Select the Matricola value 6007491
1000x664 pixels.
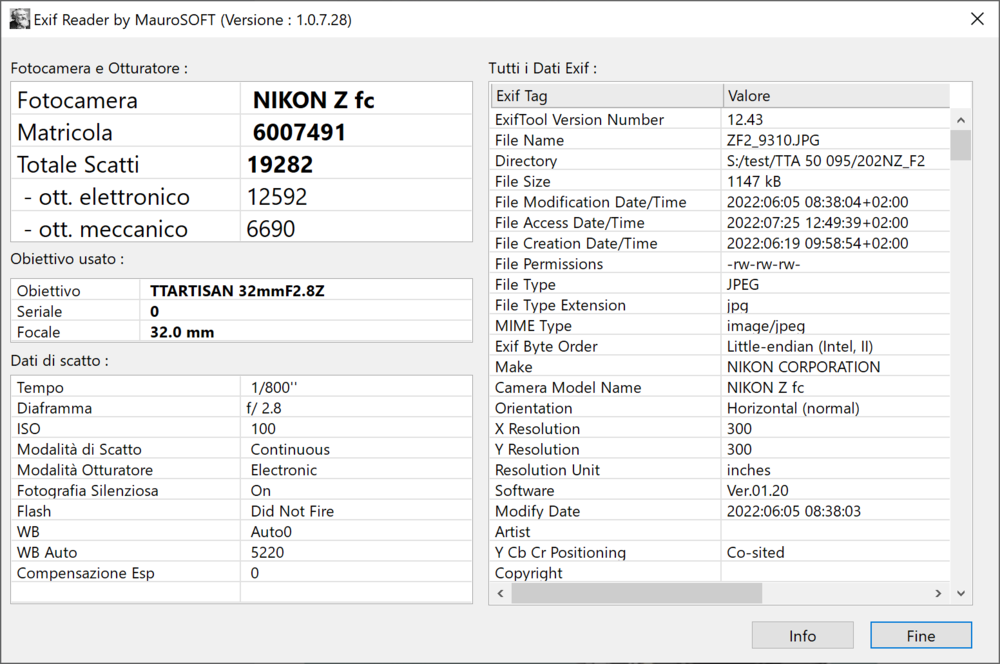[x=299, y=132]
